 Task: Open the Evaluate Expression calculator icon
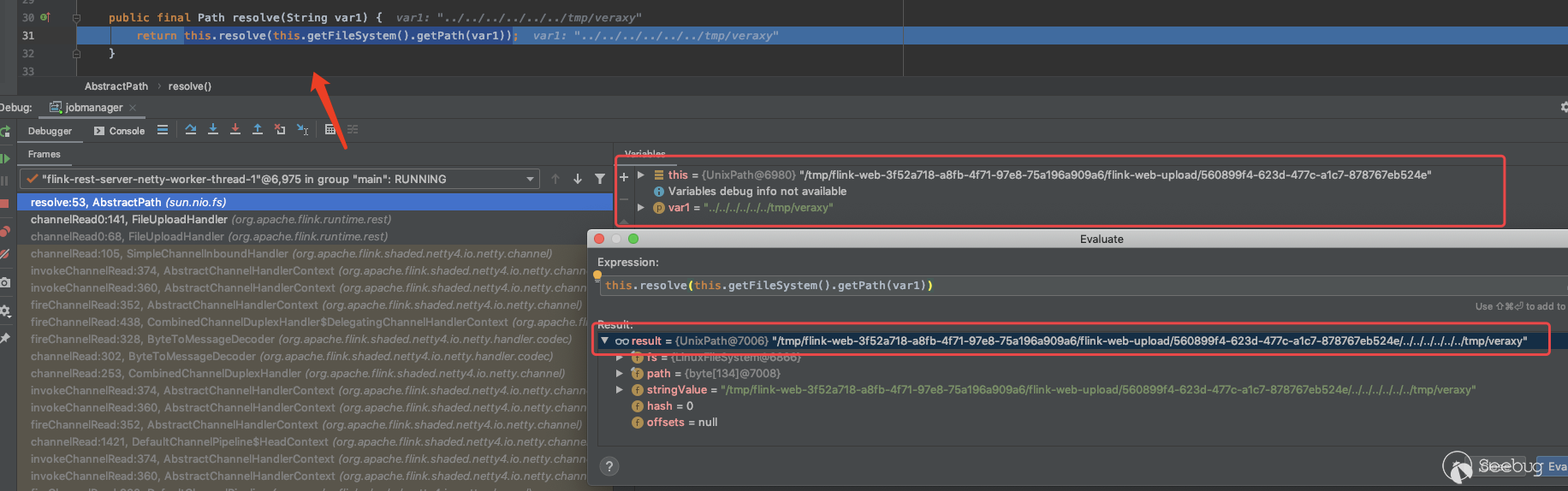[330, 130]
